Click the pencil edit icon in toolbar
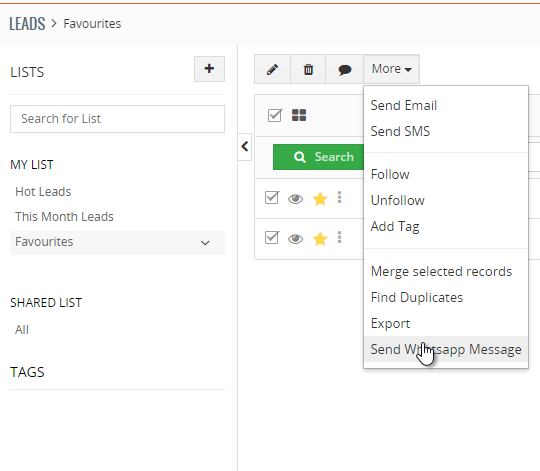Image resolution: width=540 pixels, height=471 pixels. [x=272, y=69]
